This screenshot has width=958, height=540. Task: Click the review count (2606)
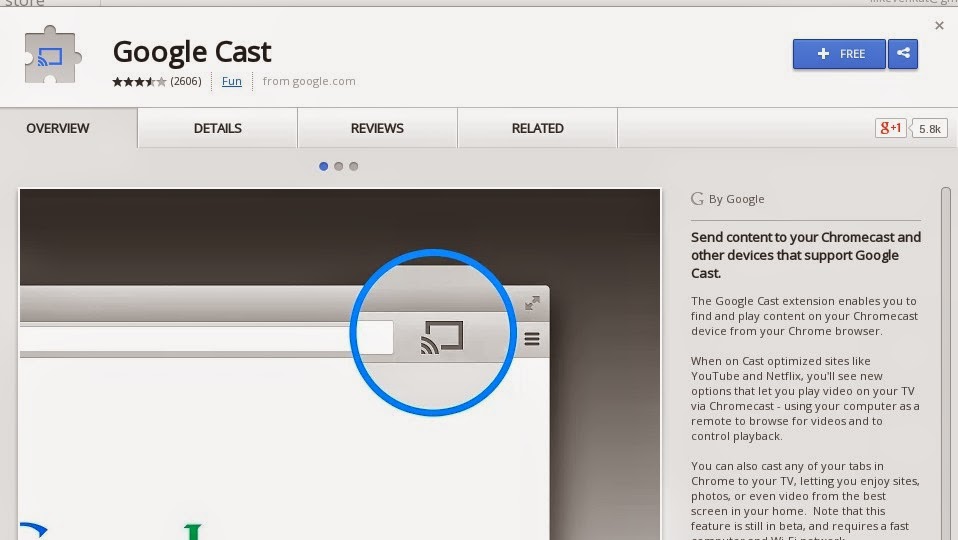click(x=186, y=81)
